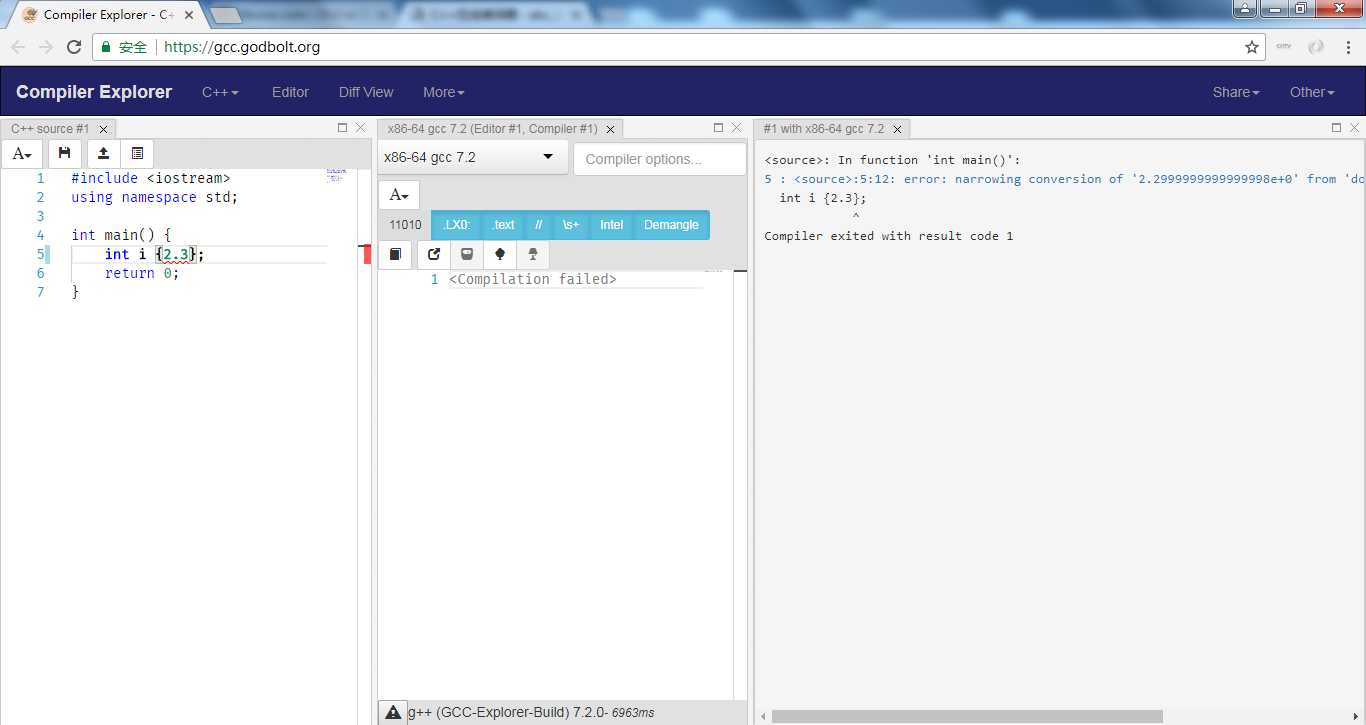The width and height of the screenshot is (1366, 725).
Task: Maximize the compiler pane
Action: 718,128
